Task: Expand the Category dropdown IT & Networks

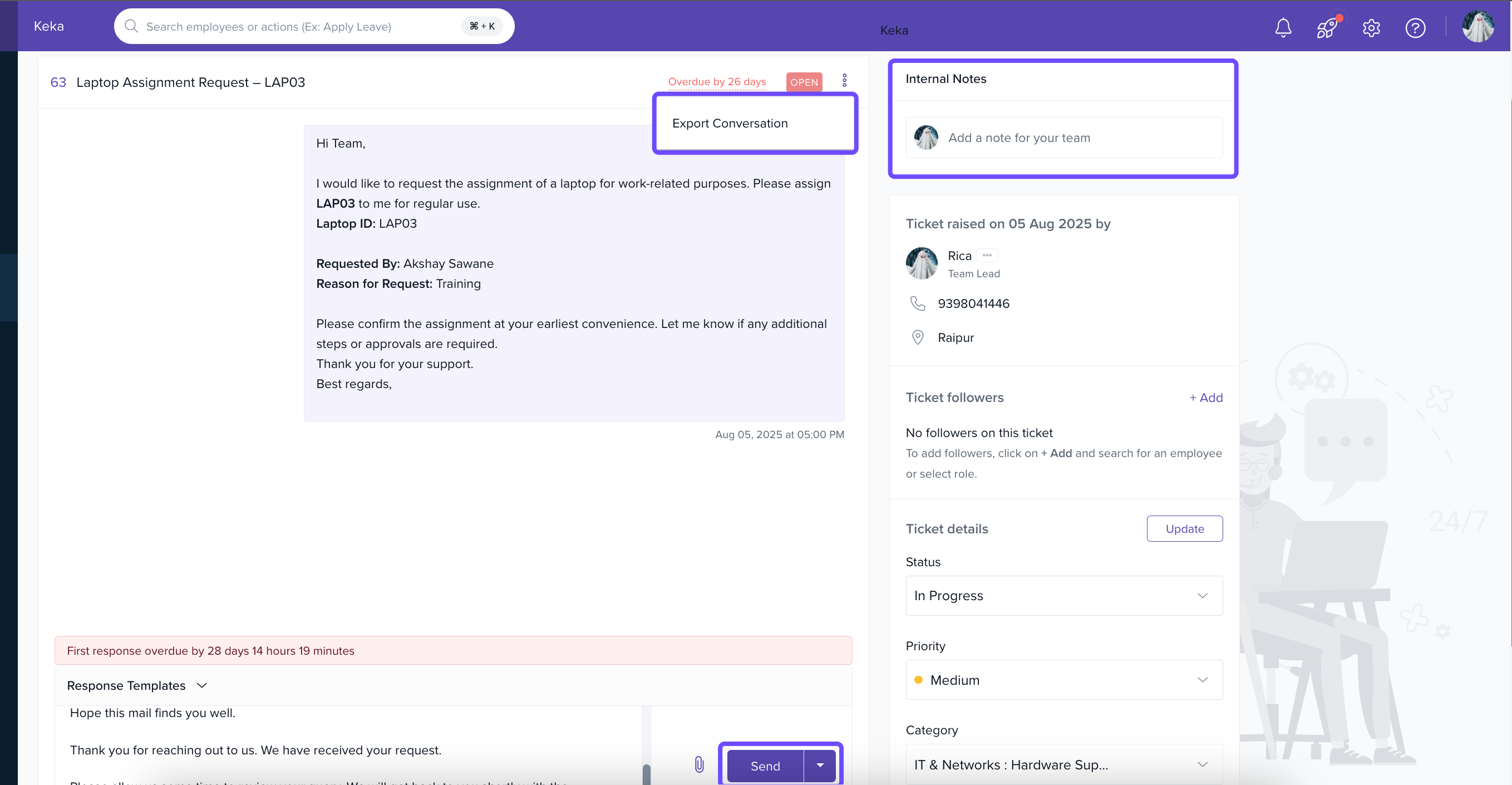Action: pos(1063,764)
